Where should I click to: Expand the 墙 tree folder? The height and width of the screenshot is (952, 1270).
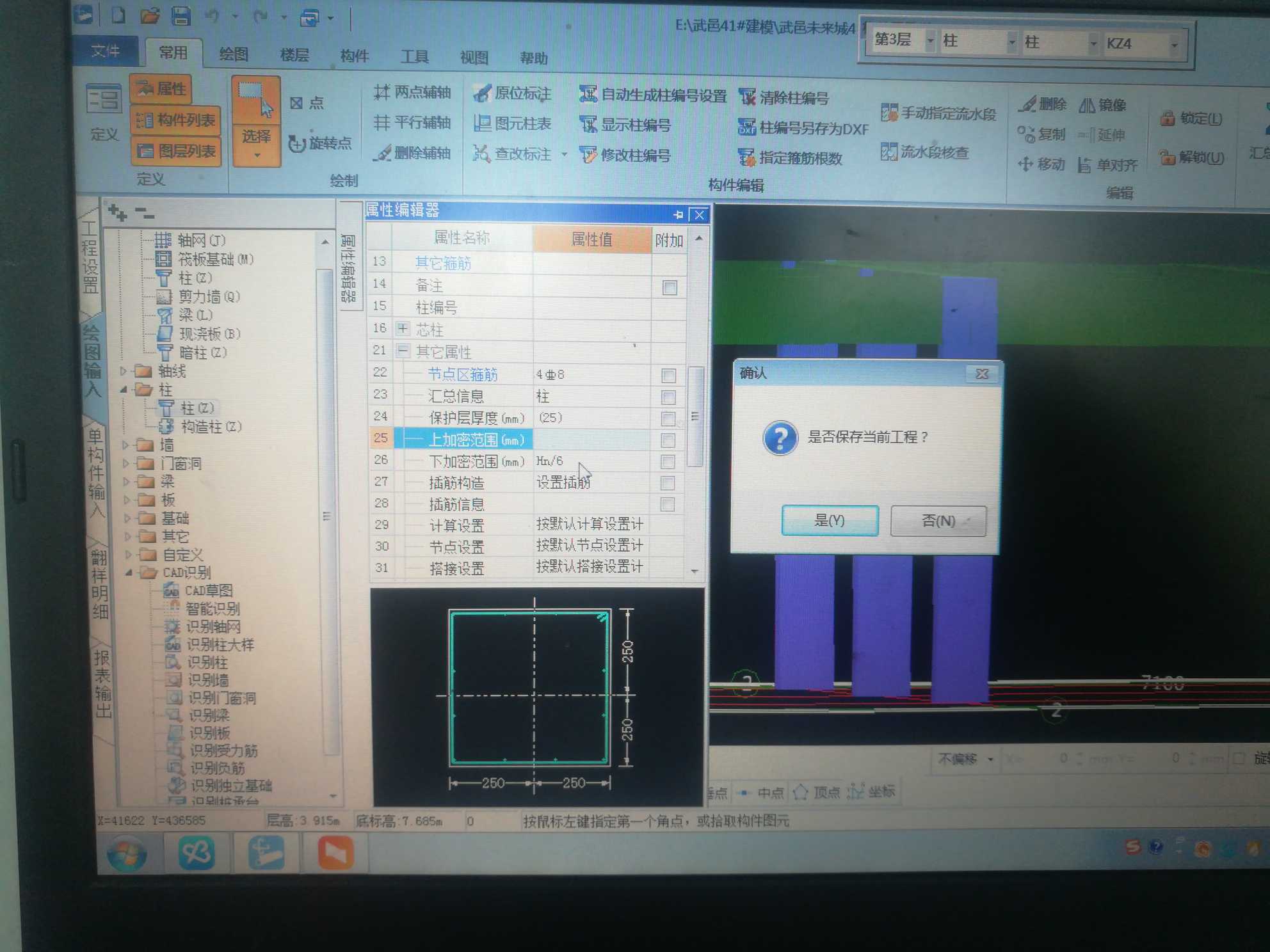click(x=125, y=445)
